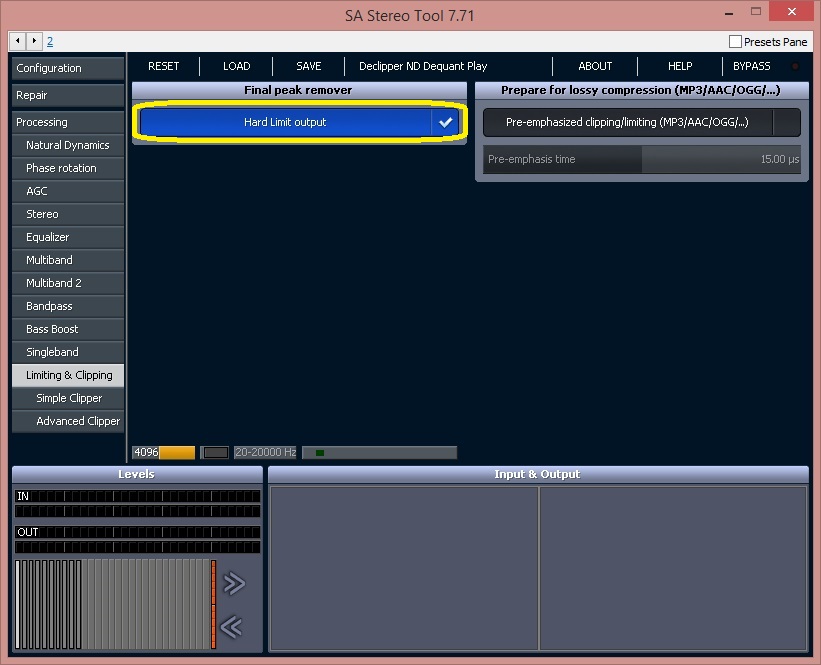Click the 20-20000 Hz range indicator
821x665 pixels.
click(265, 452)
